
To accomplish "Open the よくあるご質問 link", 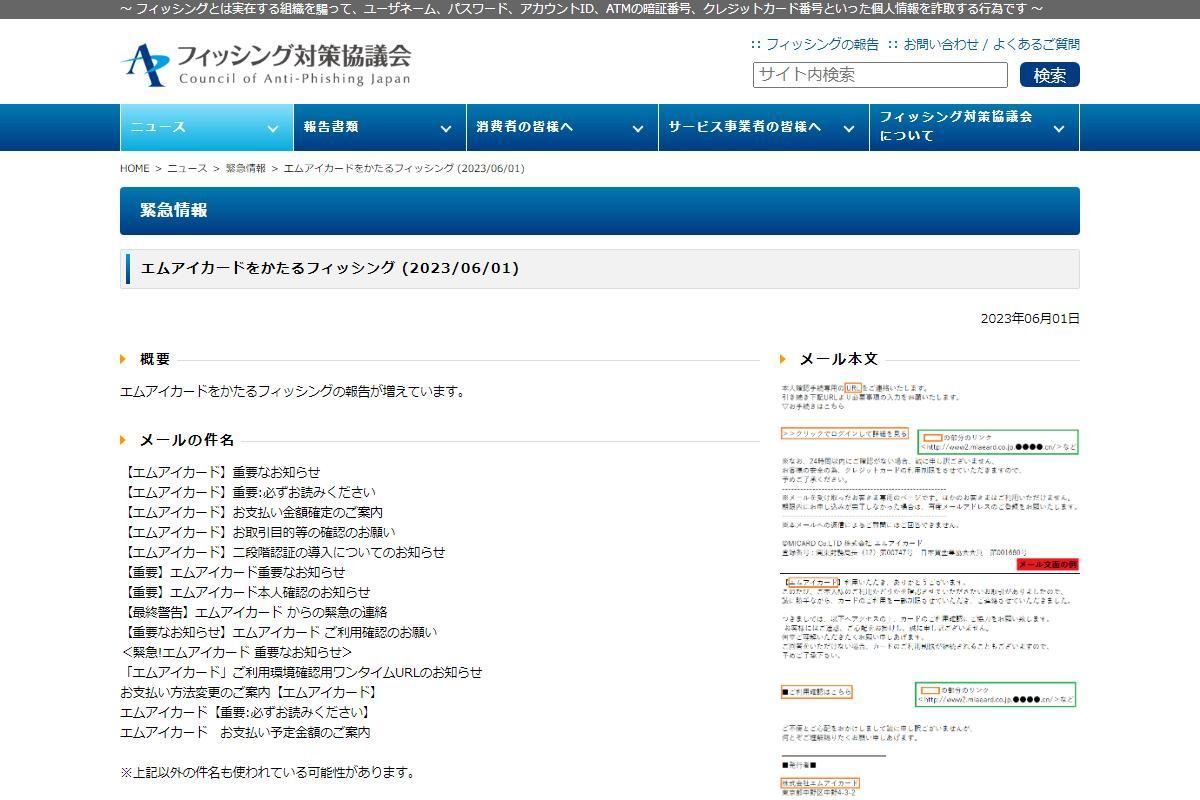I will tap(1036, 44).
